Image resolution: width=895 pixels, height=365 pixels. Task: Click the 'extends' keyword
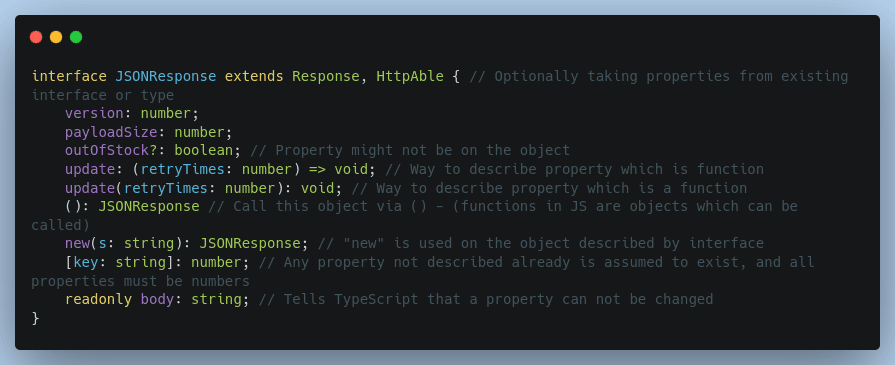(x=254, y=77)
